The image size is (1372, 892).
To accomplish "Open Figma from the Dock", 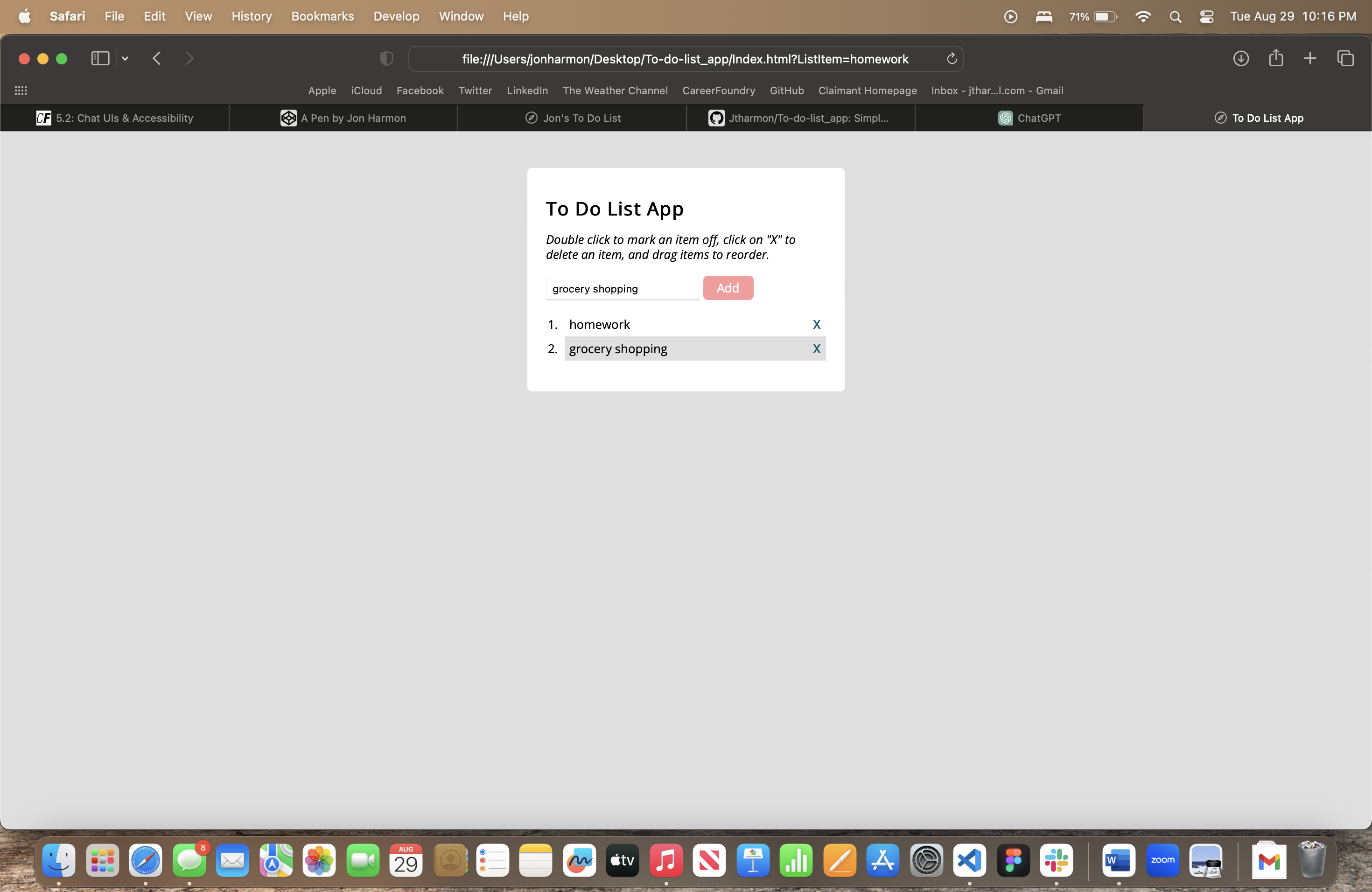I will coord(1013,860).
